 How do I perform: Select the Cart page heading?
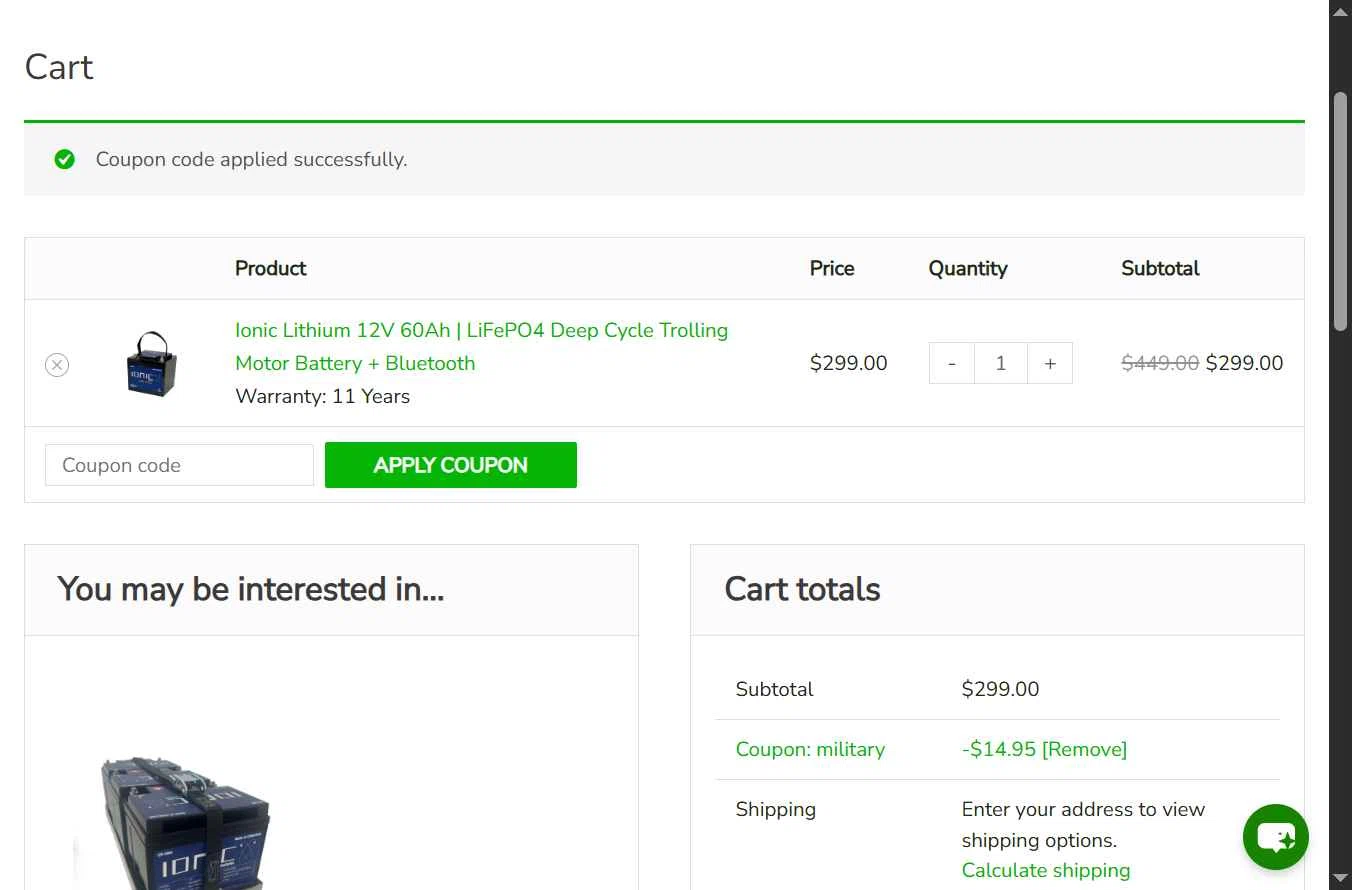[59, 67]
